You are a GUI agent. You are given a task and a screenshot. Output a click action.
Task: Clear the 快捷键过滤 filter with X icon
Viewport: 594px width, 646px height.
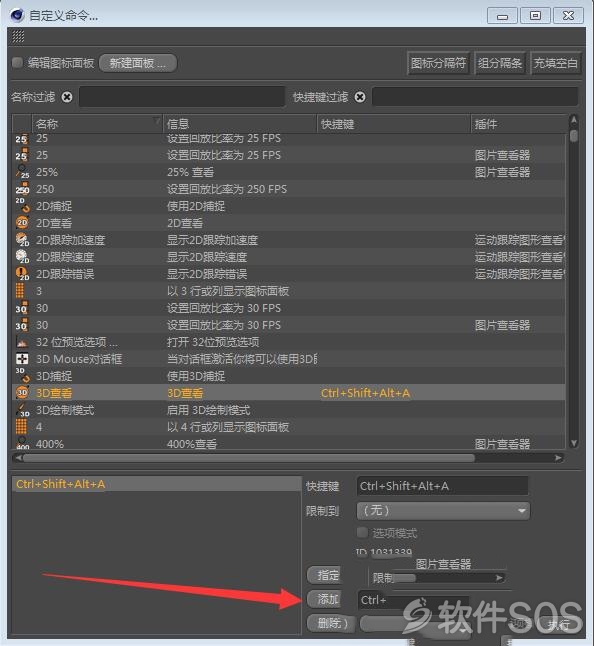360,97
